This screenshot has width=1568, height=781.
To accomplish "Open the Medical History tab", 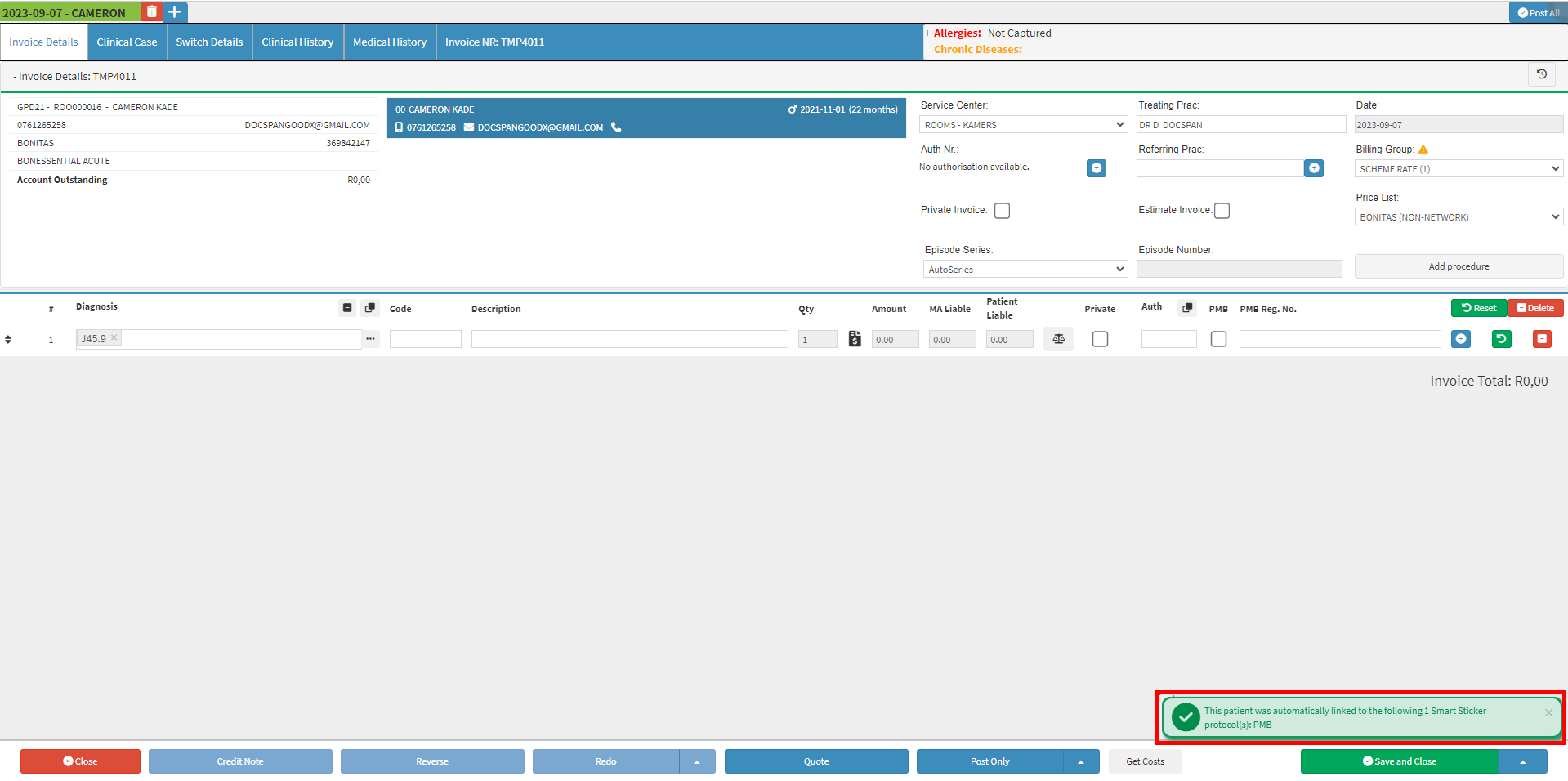I will pyautogui.click(x=390, y=42).
